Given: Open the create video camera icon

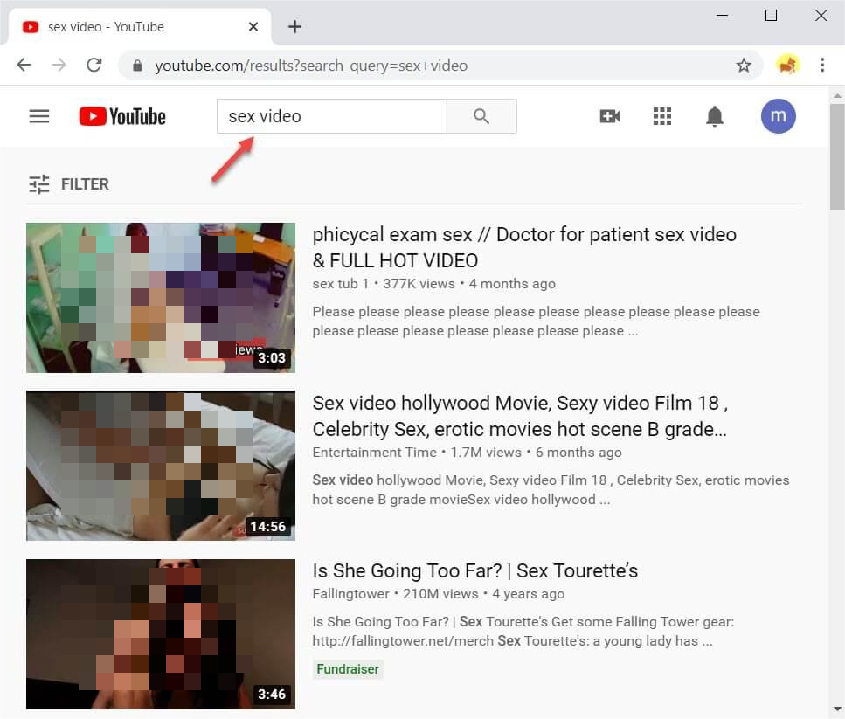Looking at the screenshot, I should (x=609, y=116).
